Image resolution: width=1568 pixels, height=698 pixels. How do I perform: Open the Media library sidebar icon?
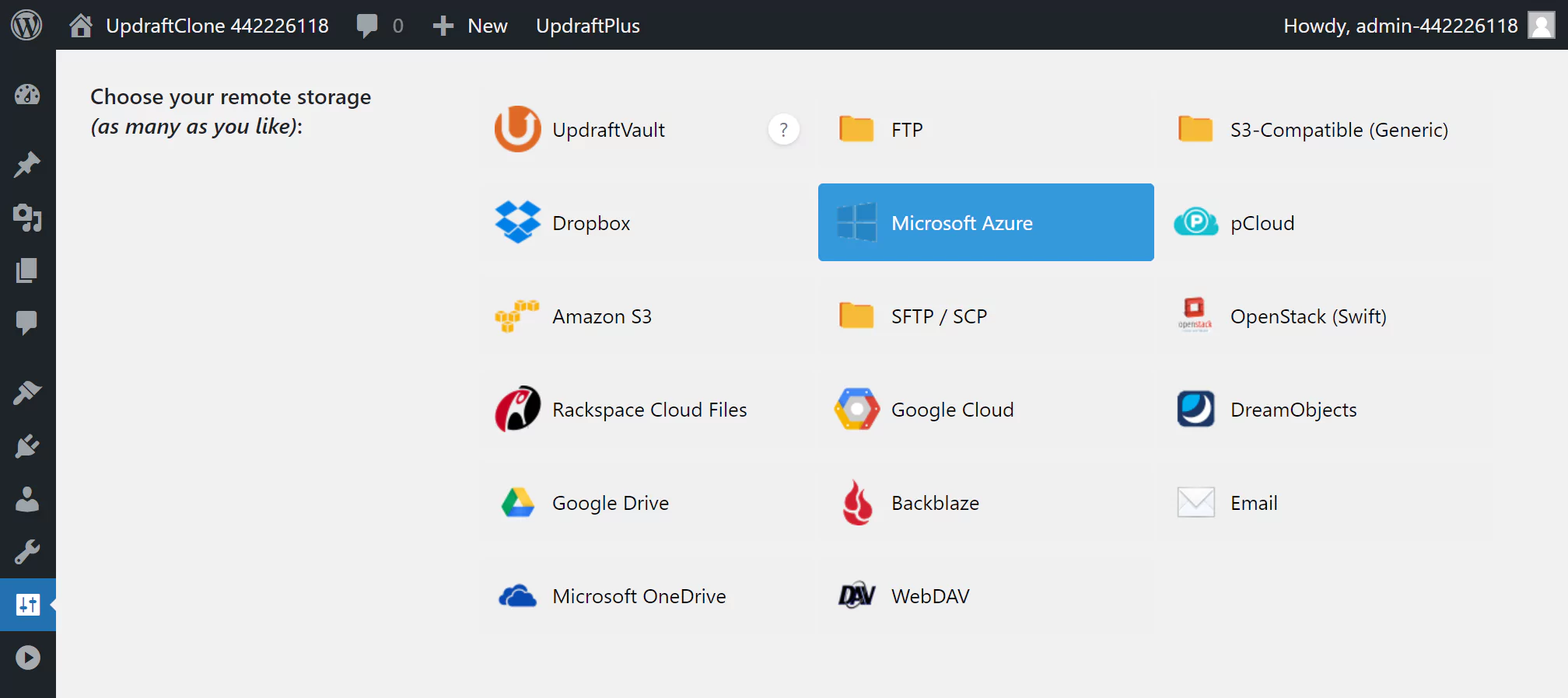tap(27, 218)
